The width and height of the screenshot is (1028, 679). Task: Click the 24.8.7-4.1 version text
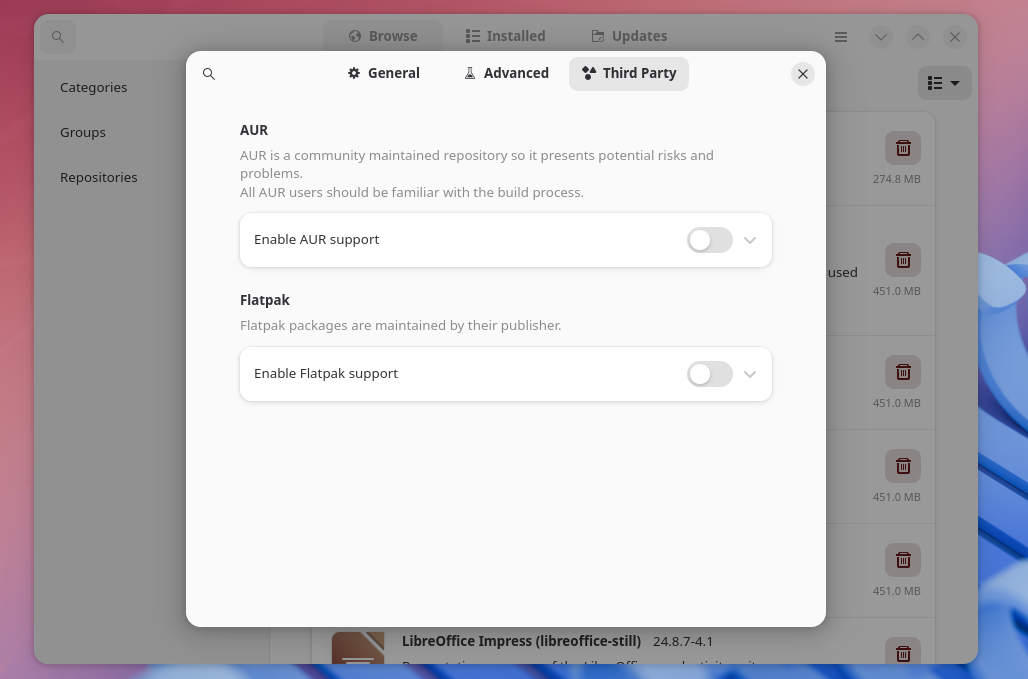682,642
